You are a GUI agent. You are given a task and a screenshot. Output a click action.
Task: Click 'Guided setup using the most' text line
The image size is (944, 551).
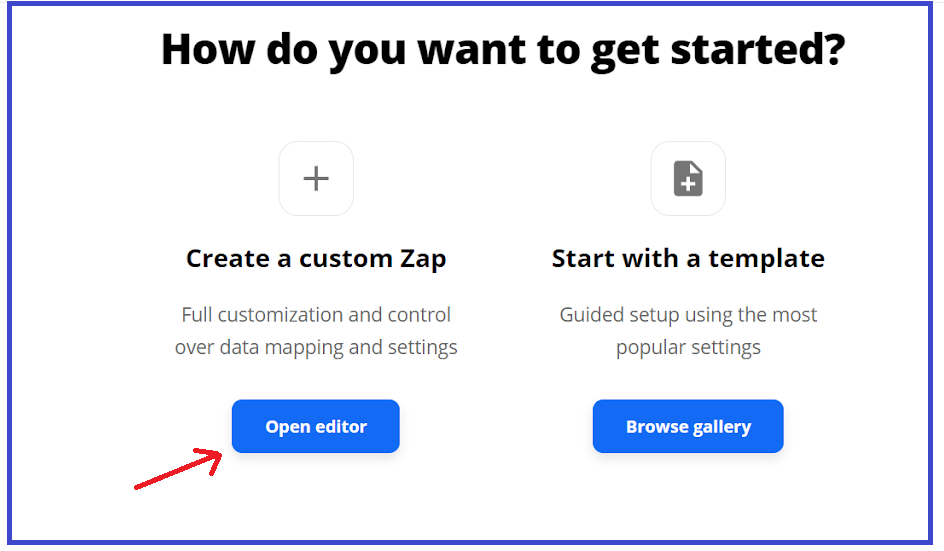(x=688, y=315)
